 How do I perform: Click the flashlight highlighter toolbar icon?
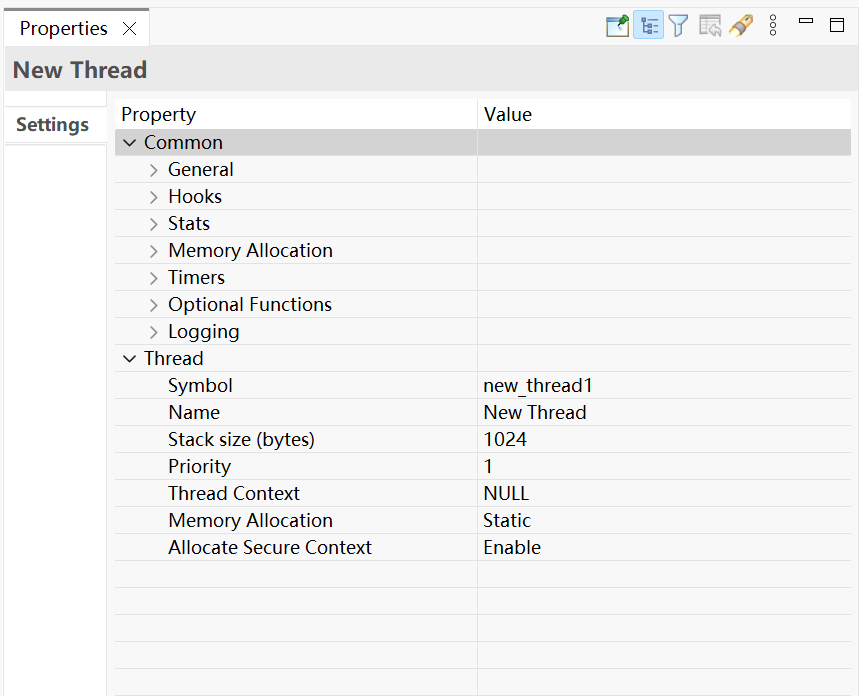tap(741, 26)
